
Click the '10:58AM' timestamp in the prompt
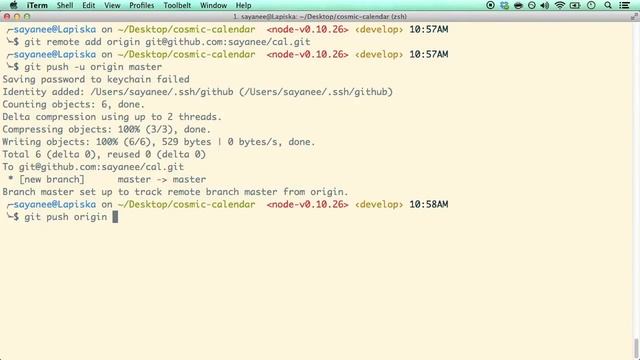(429, 204)
